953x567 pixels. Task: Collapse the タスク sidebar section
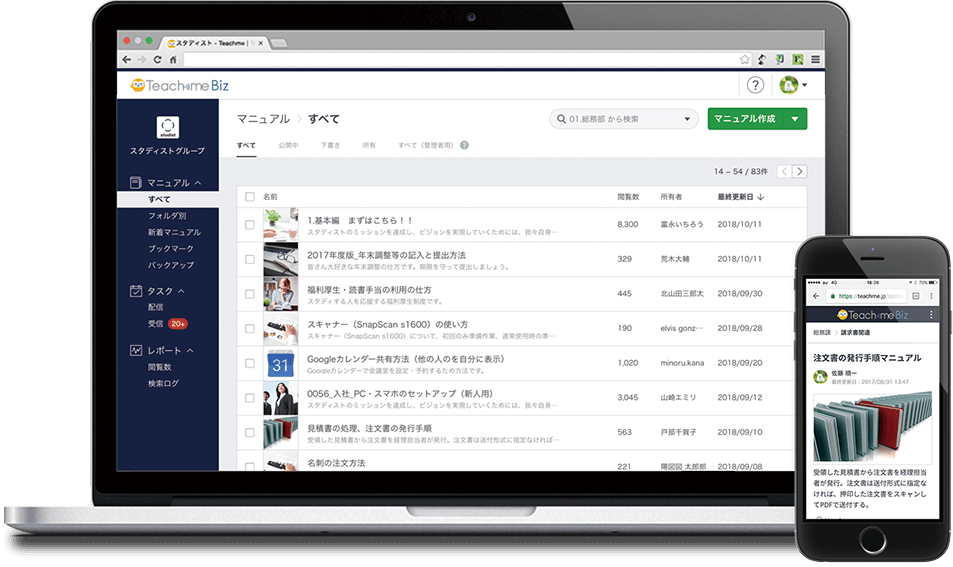click(181, 291)
